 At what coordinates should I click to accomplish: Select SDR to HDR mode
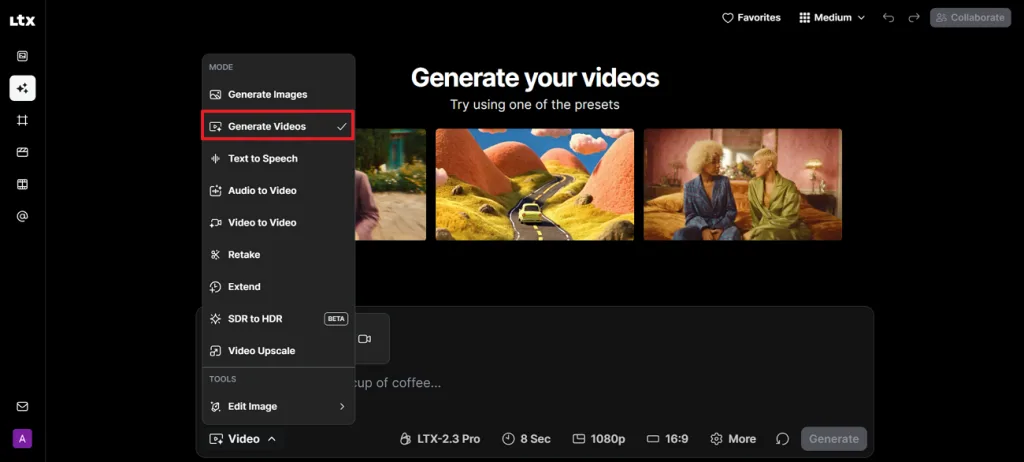(278, 319)
